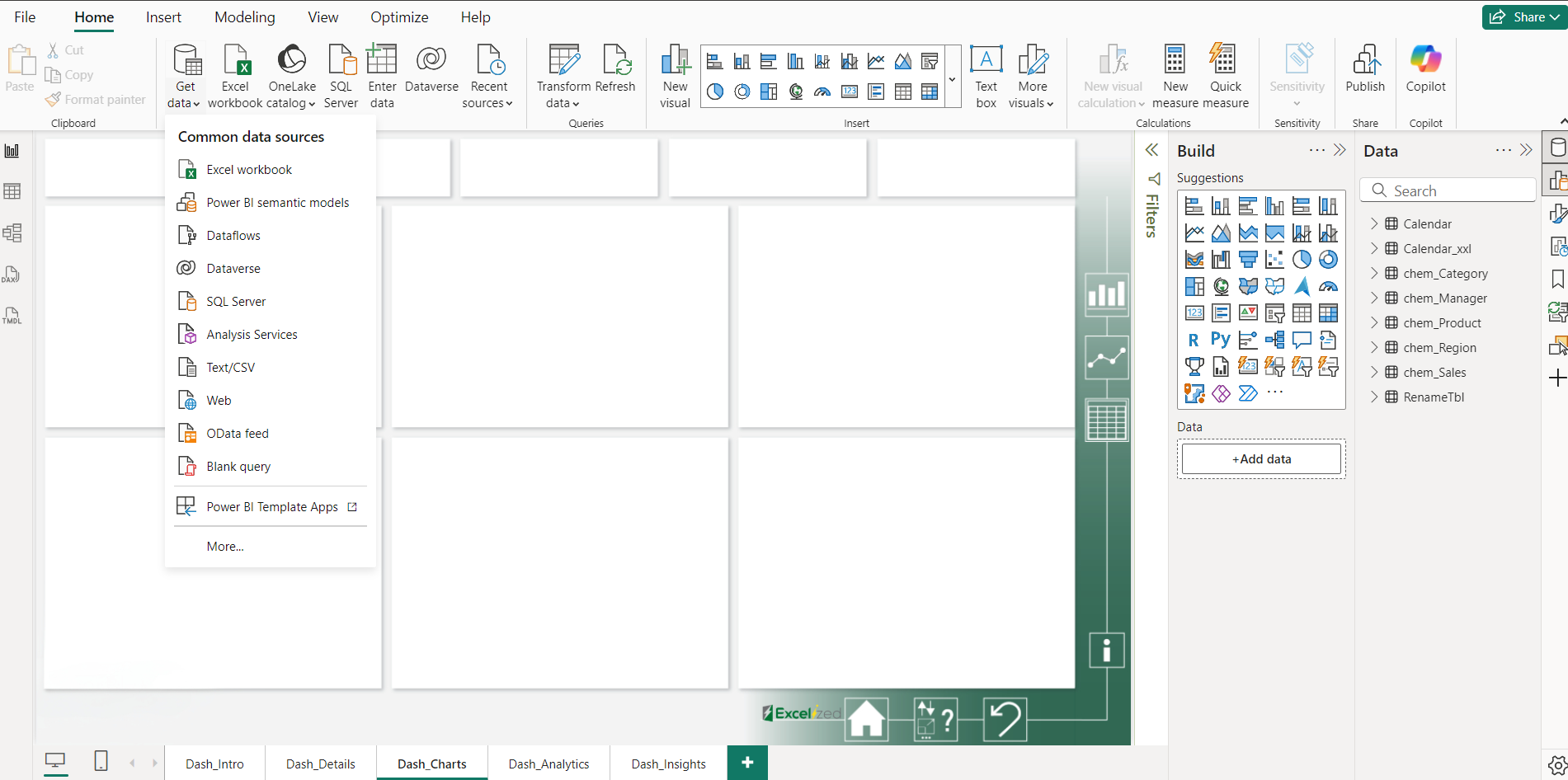Expand the chem_Sales table
Screen dimensions: 1568x780
click(x=1374, y=372)
